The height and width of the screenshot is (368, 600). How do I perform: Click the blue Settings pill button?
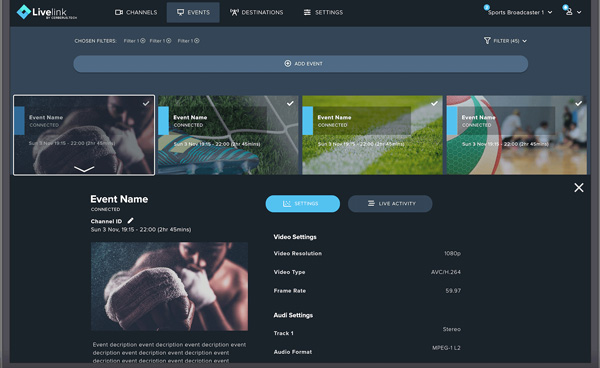tap(303, 204)
